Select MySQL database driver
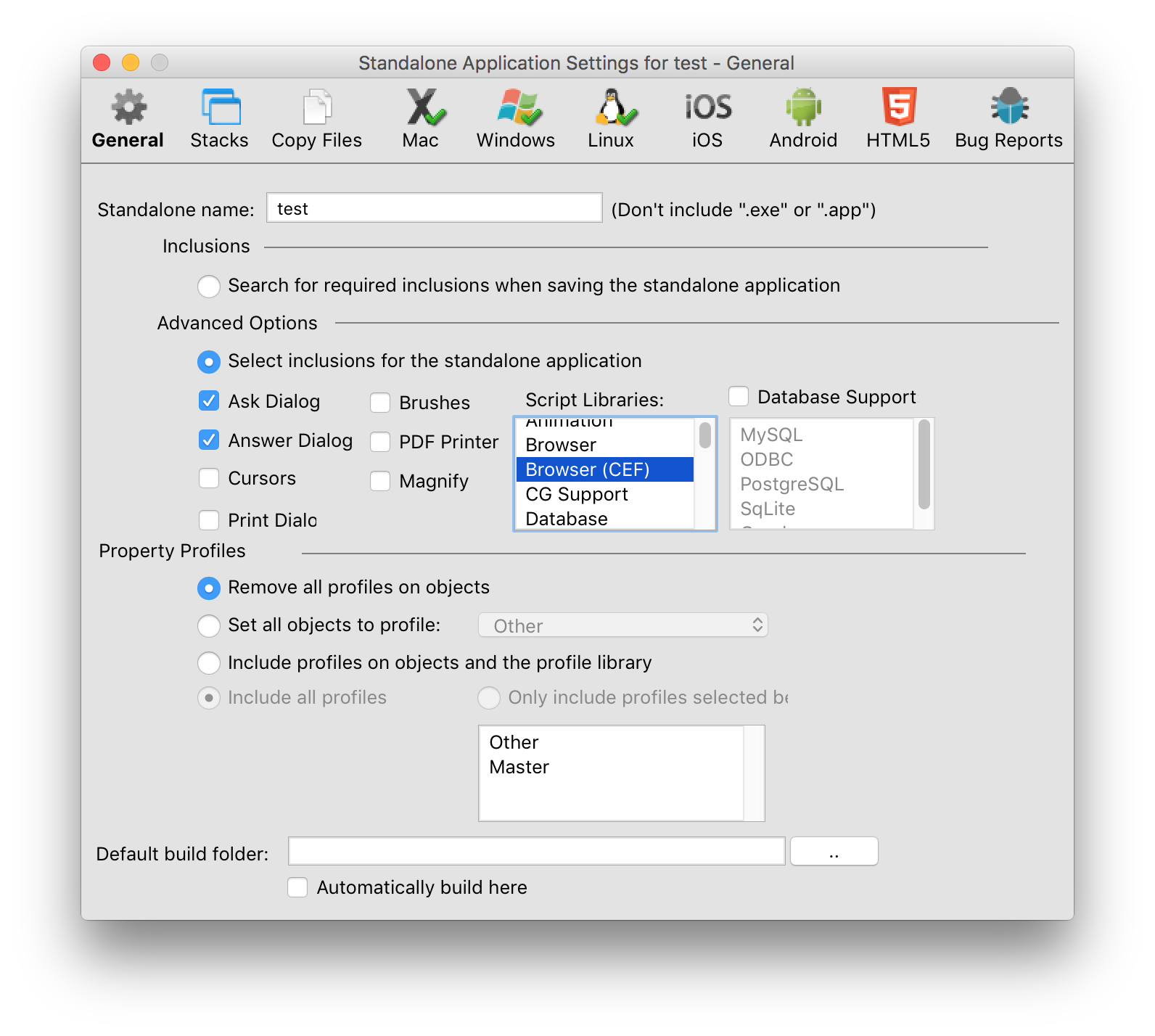Viewport: 1155px width, 1036px height. (x=821, y=435)
